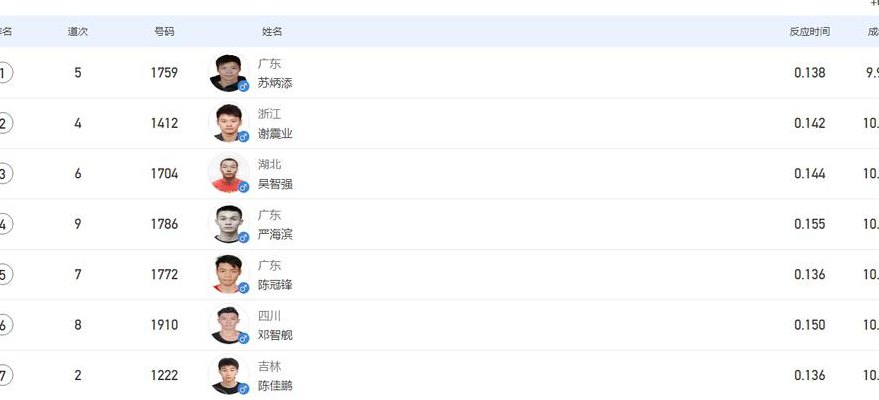Click the male icon on bib 1910's avatar
879x400 pixels.
(243, 338)
